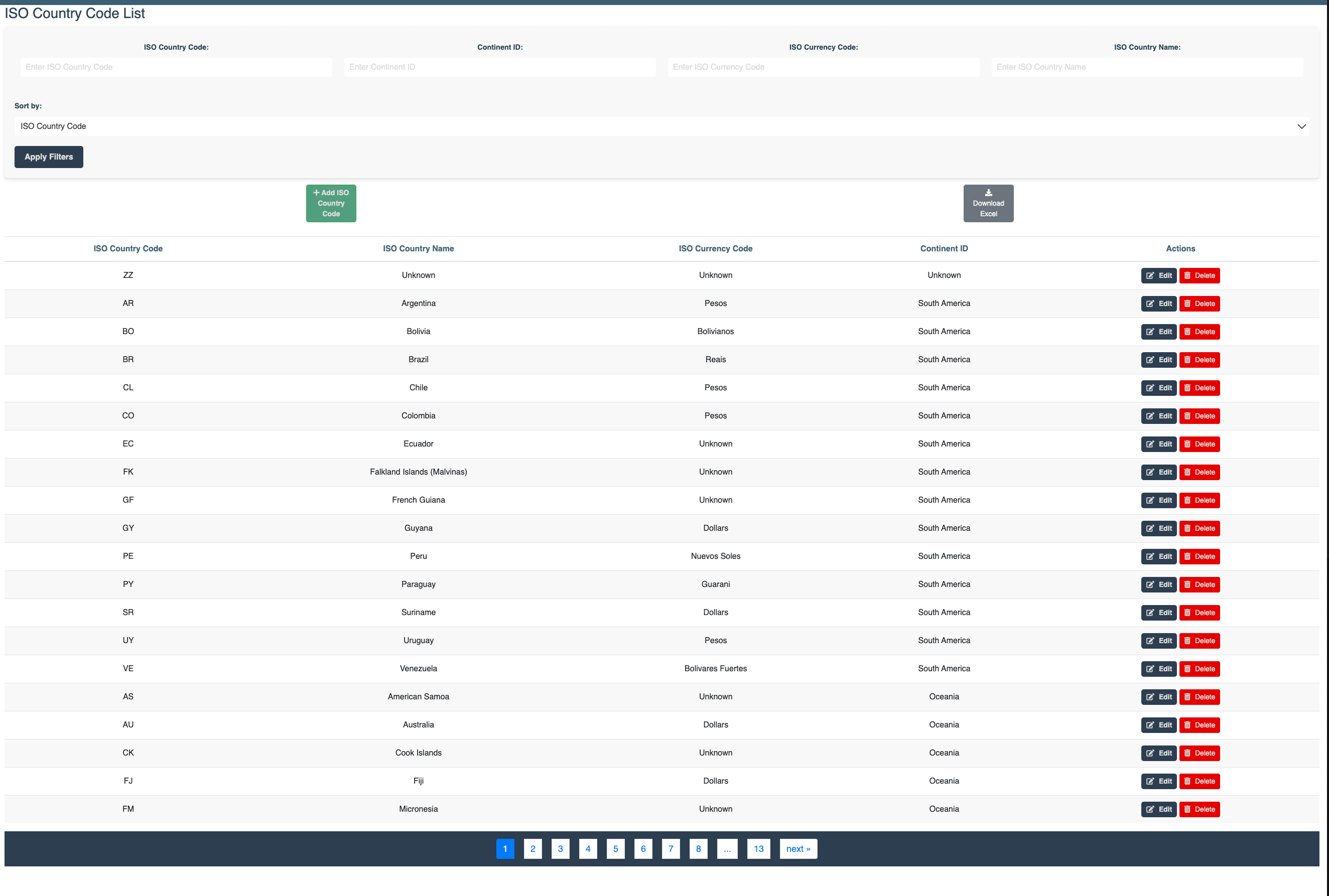
Task: Select the 'Reais' currency cell
Action: click(x=716, y=359)
